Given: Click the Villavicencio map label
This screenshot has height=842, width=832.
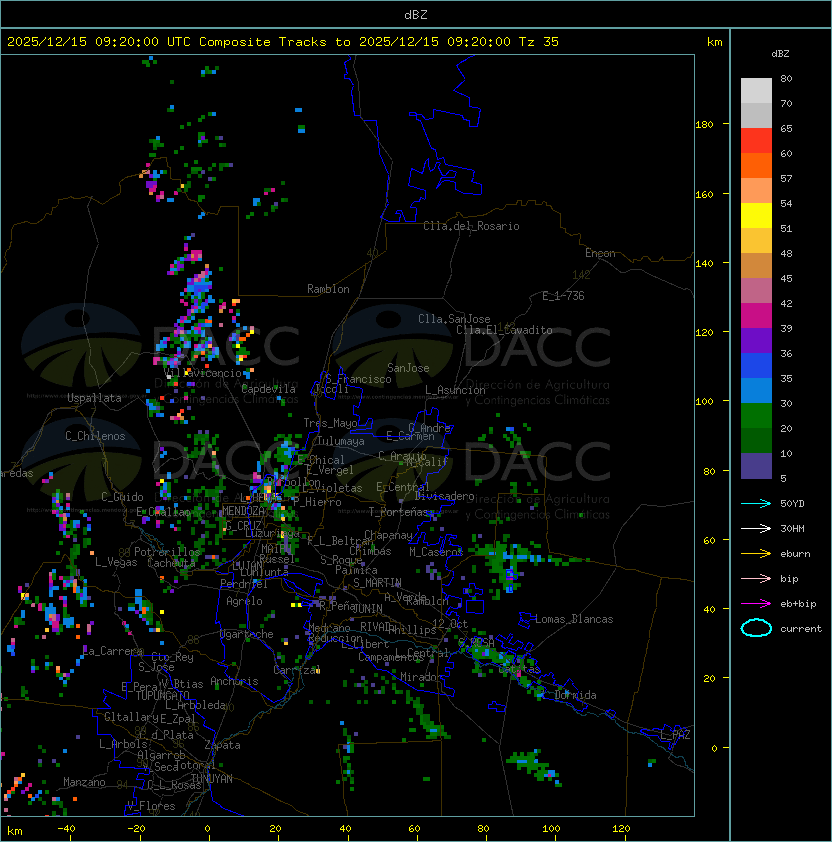Looking at the screenshot, I should point(204,373).
